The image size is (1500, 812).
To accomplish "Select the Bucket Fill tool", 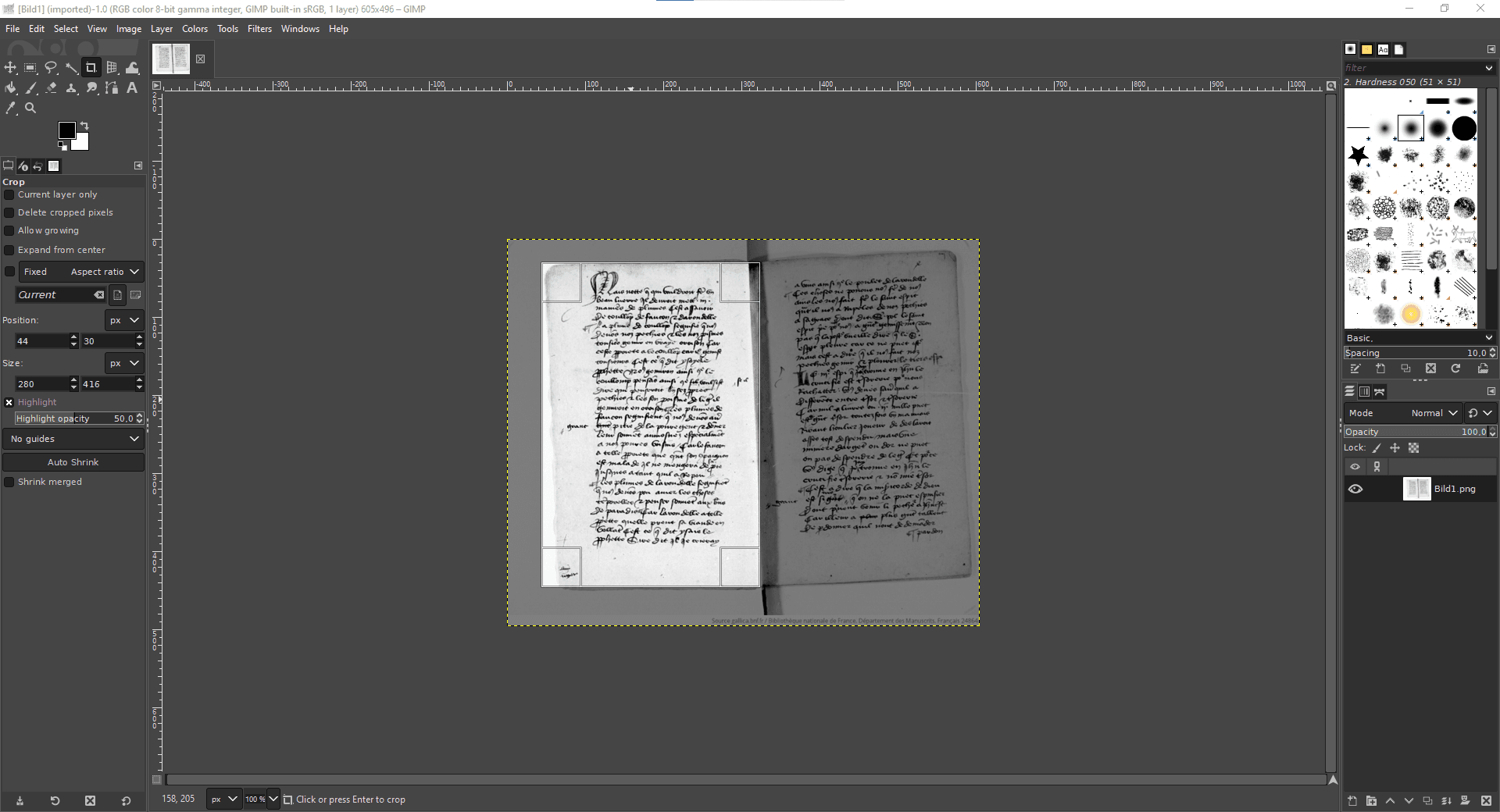I will tap(11, 88).
